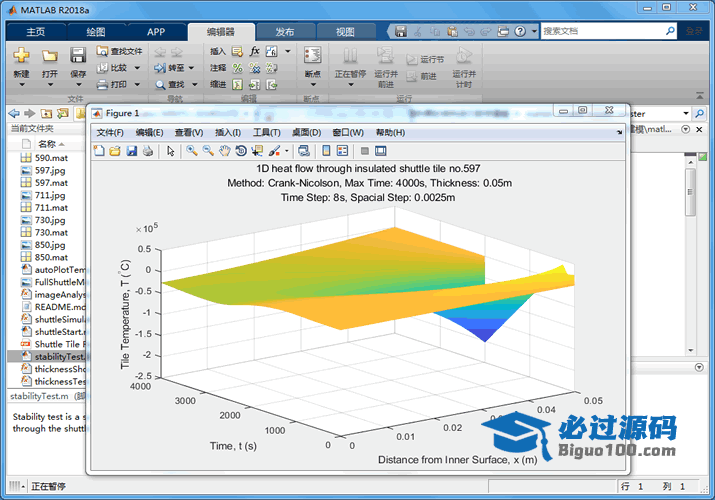This screenshot has width=715, height=500.
Task: Open the dropdown arrow under 断点
Action: click(x=313, y=85)
